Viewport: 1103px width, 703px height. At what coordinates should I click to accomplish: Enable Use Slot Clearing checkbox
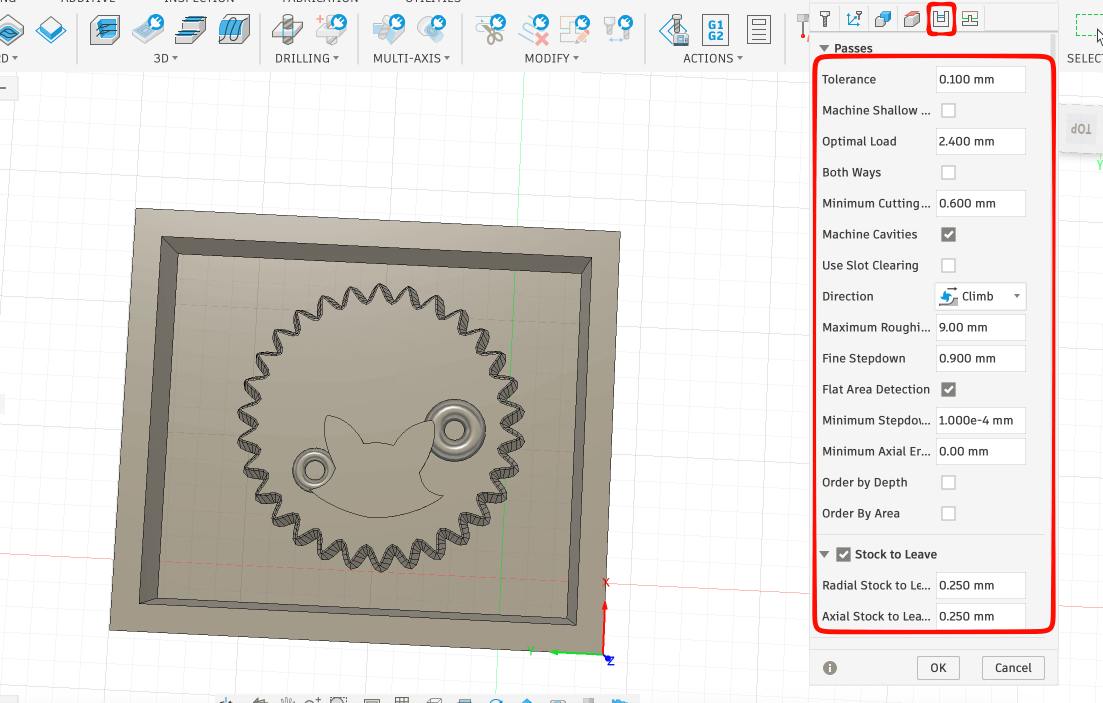pos(948,265)
